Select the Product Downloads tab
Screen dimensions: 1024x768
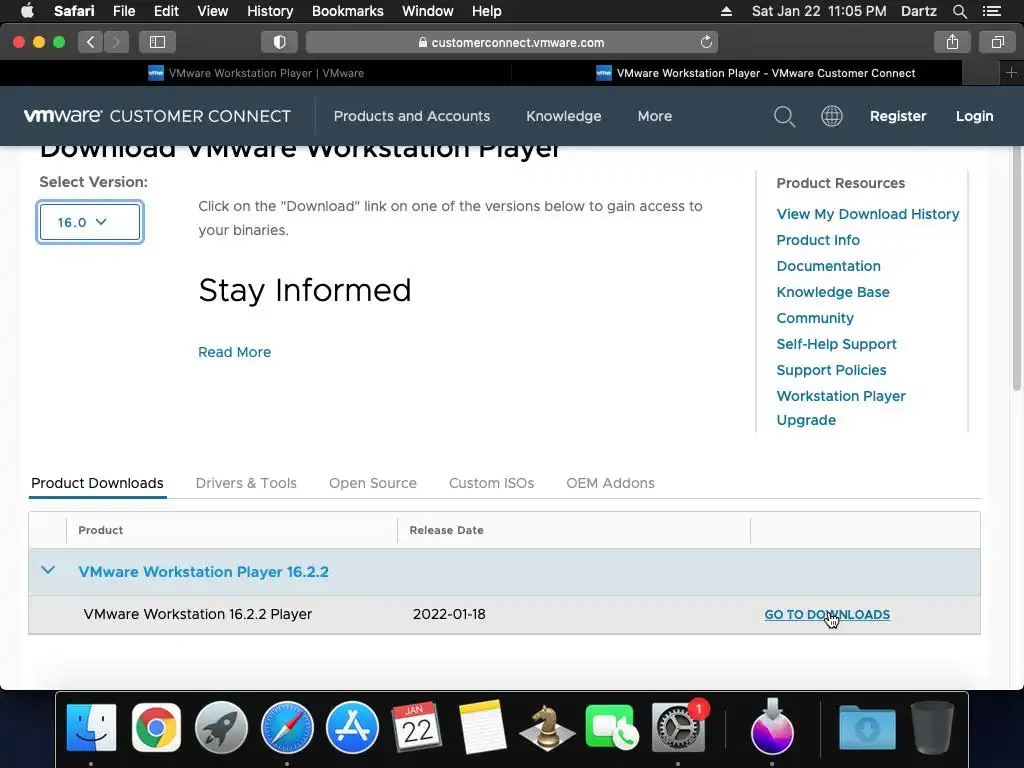click(97, 483)
